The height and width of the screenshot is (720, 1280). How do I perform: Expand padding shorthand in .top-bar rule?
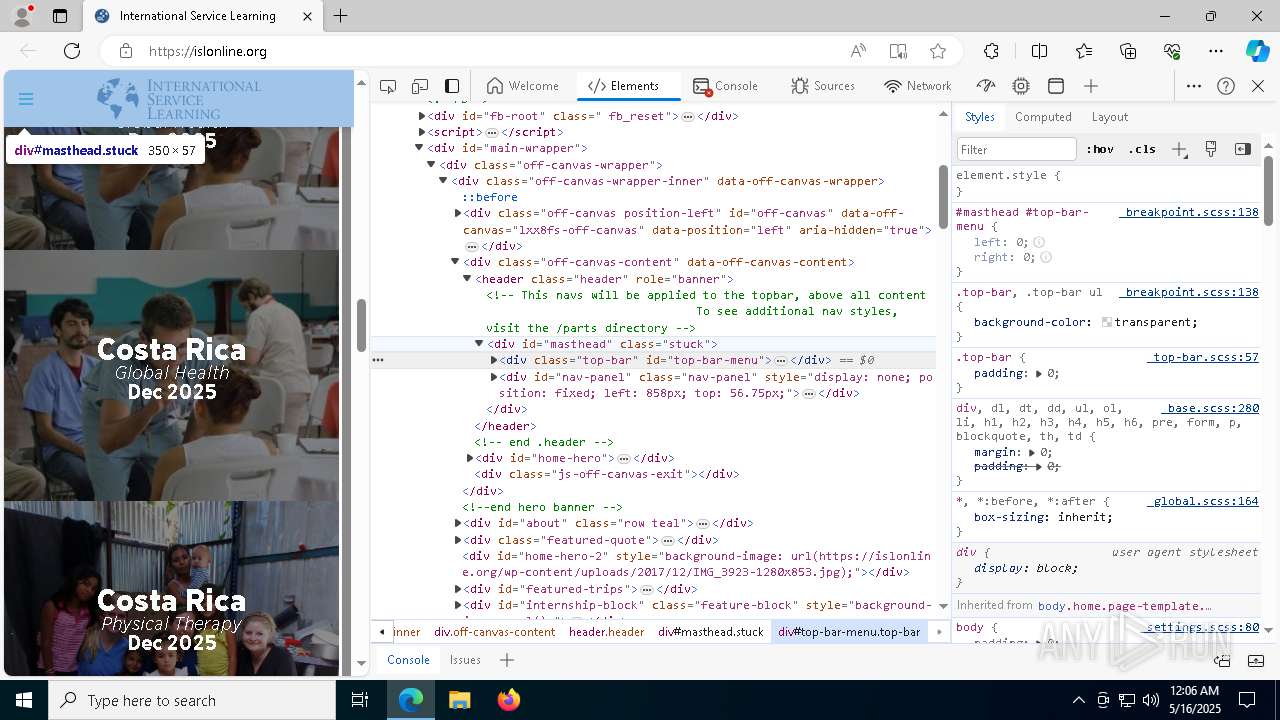point(1038,373)
